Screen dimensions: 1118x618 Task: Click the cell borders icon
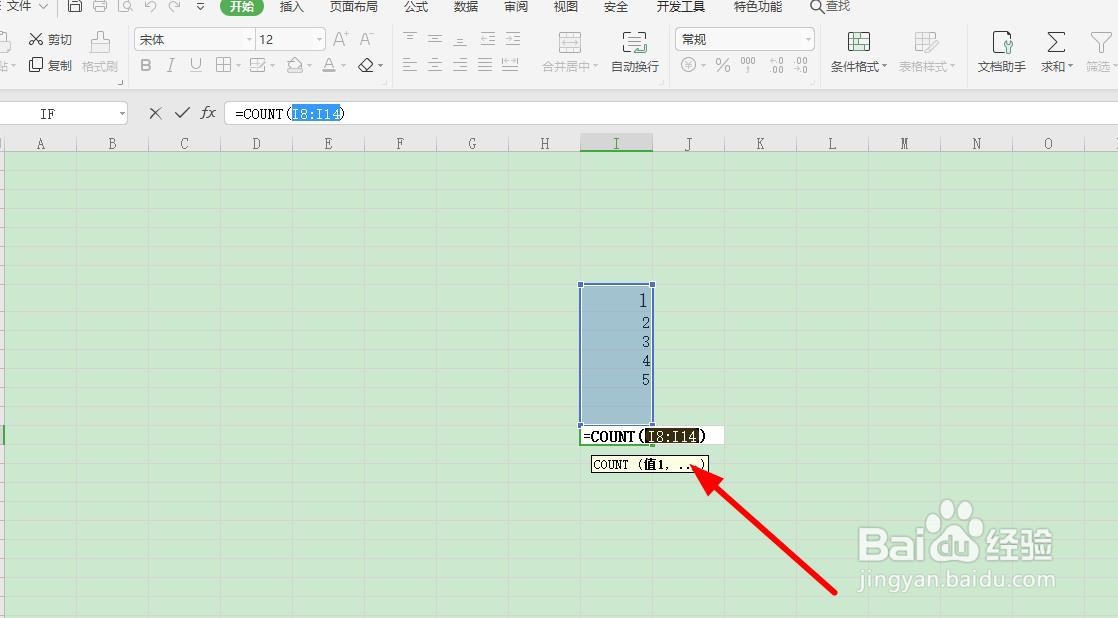[x=223, y=66]
